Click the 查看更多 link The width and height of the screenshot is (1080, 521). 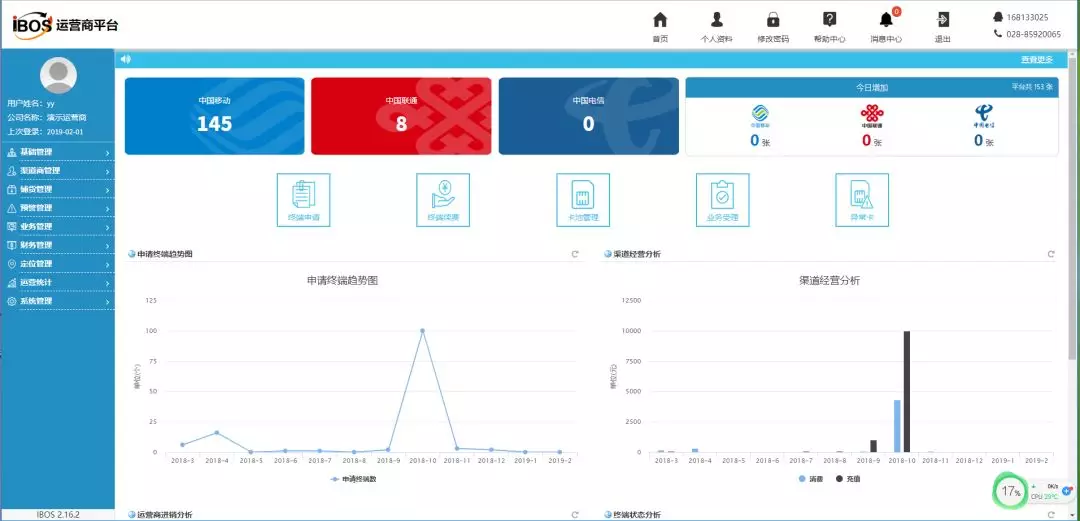[1037, 60]
